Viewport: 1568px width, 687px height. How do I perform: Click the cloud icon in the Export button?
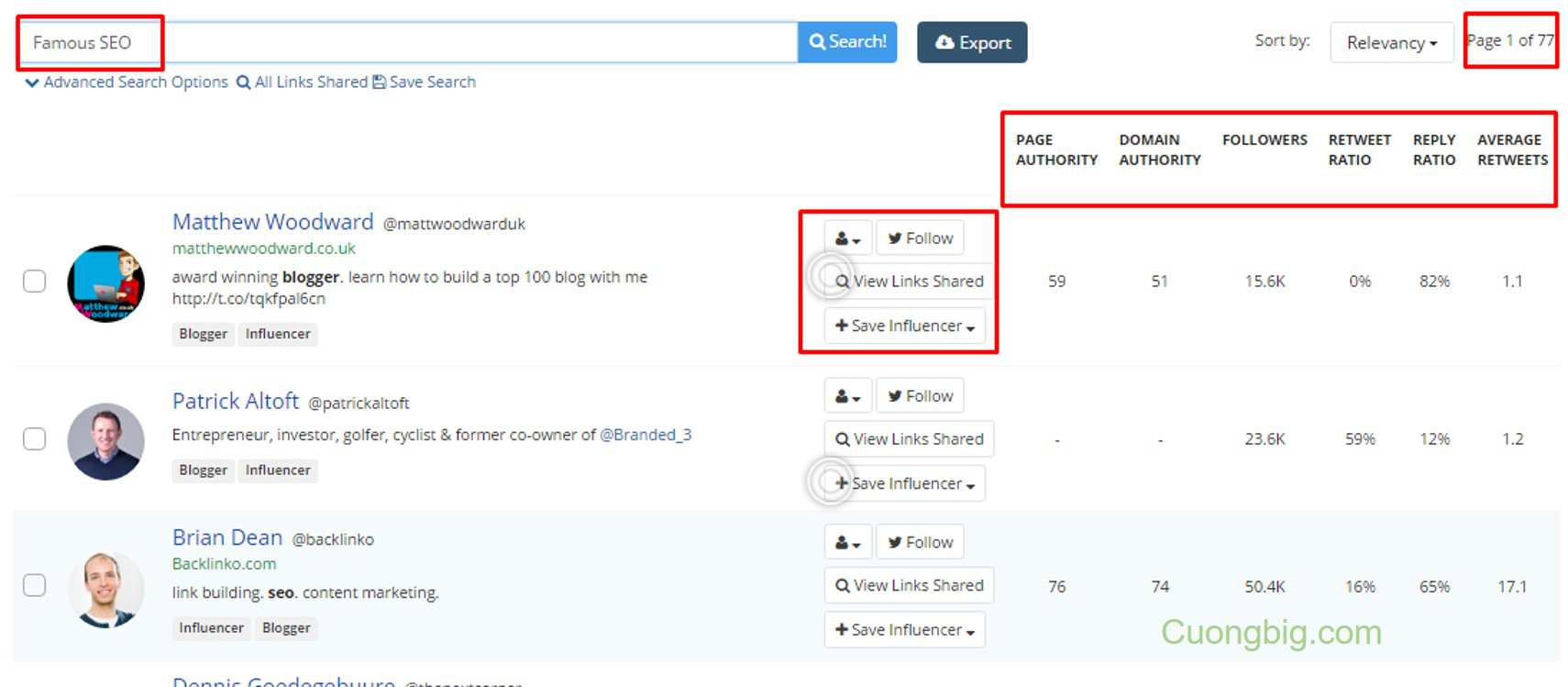click(944, 42)
